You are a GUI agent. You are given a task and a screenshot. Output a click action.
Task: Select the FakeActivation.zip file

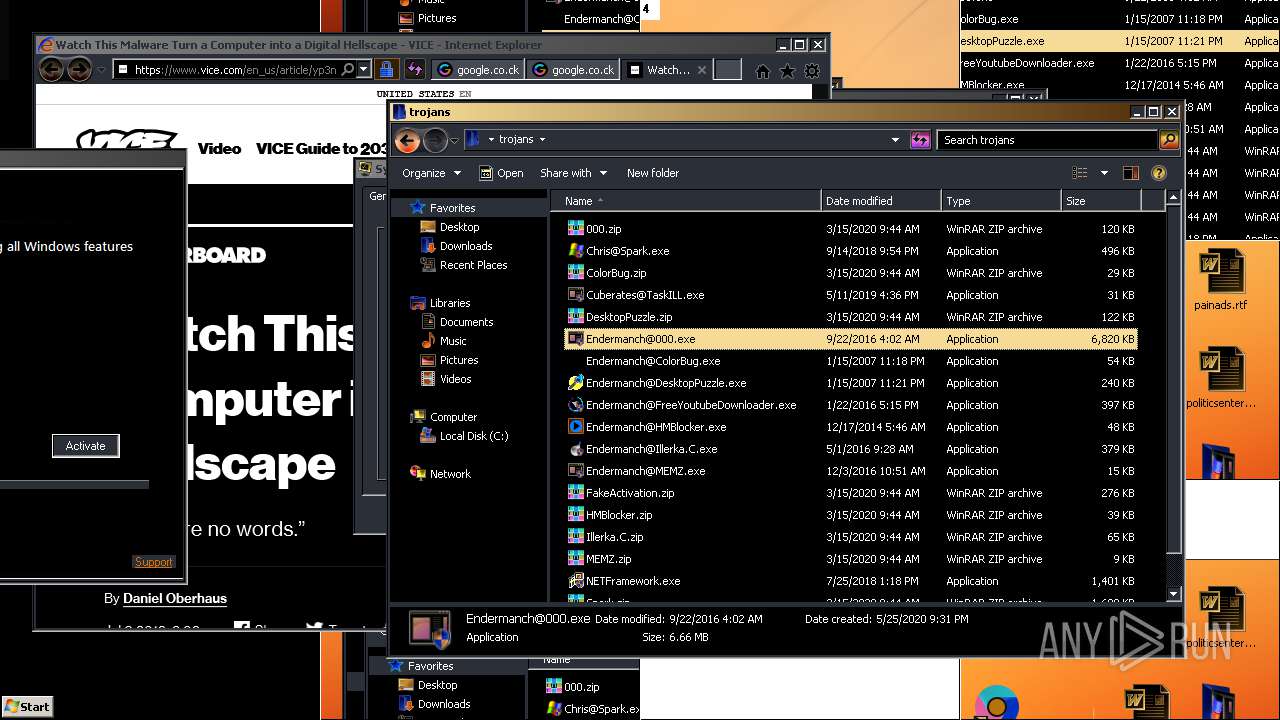pyautogui.click(x=850, y=493)
